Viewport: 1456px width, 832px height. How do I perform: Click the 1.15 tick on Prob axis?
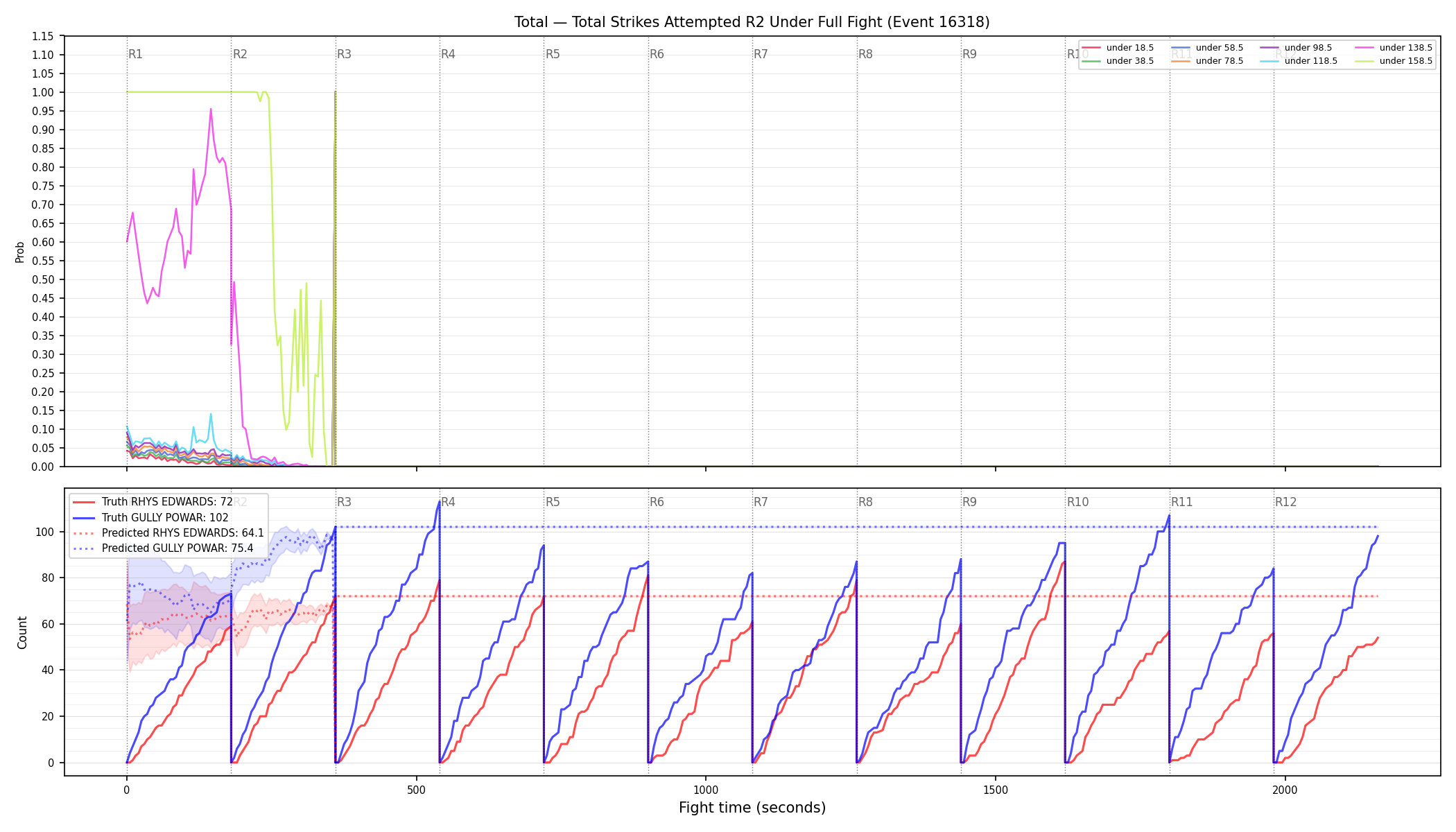point(42,36)
